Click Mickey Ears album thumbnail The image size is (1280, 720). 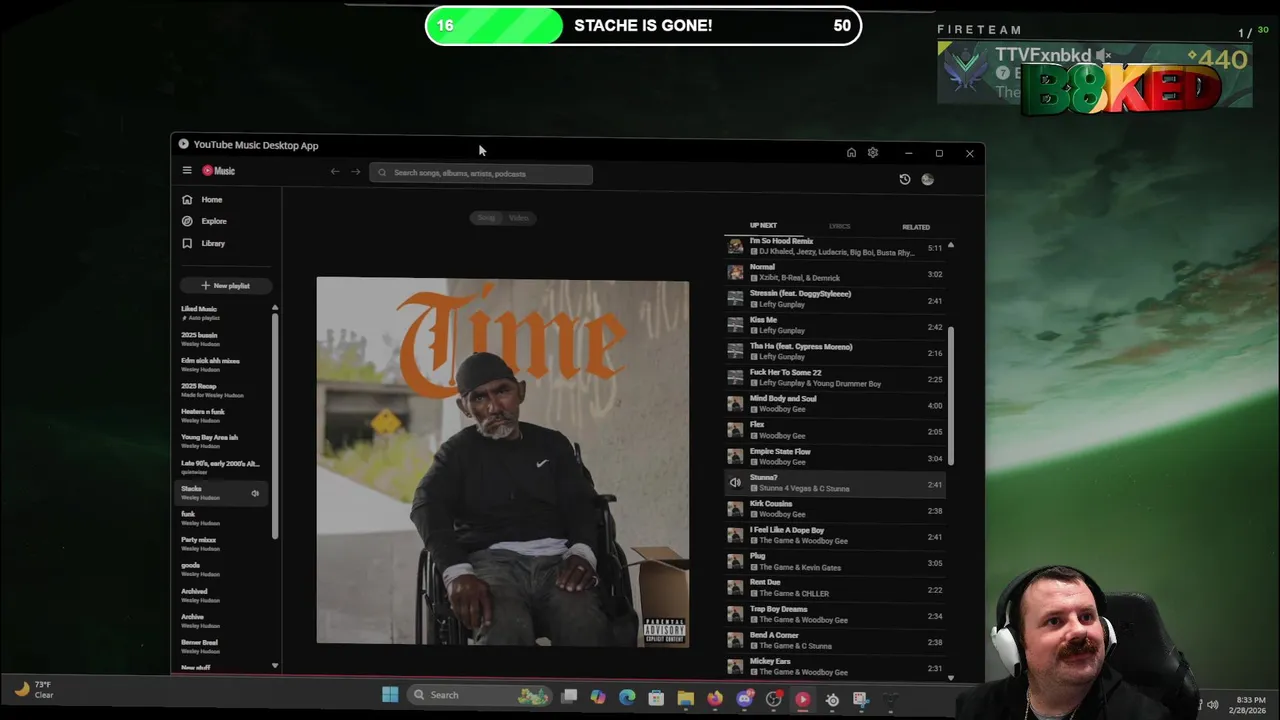coord(735,667)
